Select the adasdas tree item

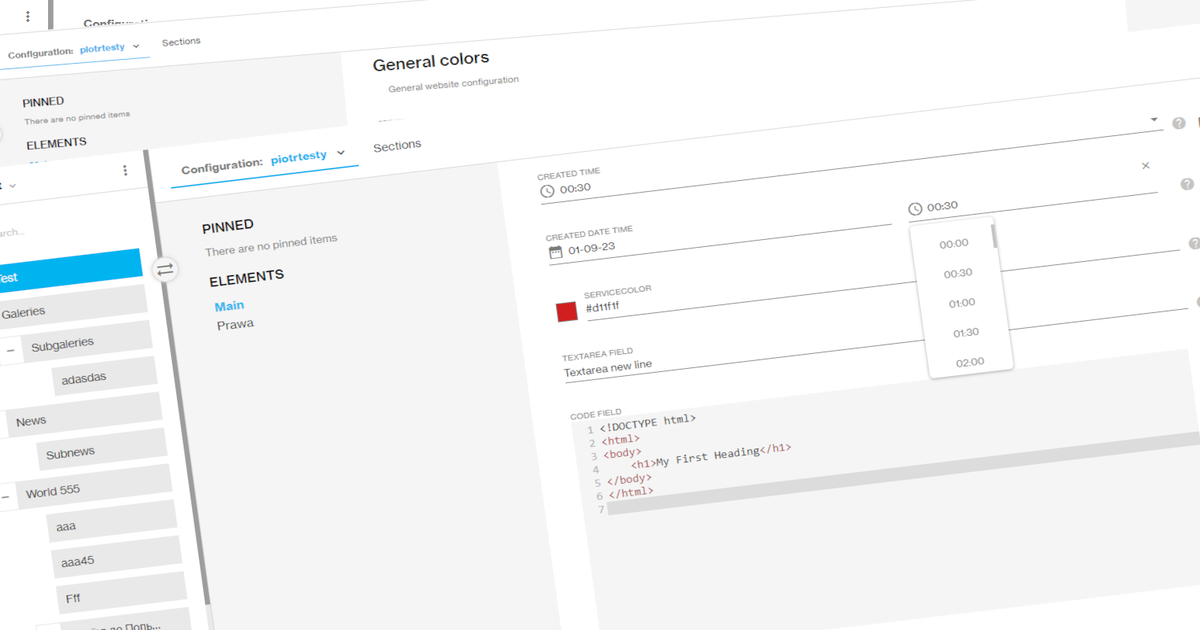pyautogui.click(x=105, y=375)
